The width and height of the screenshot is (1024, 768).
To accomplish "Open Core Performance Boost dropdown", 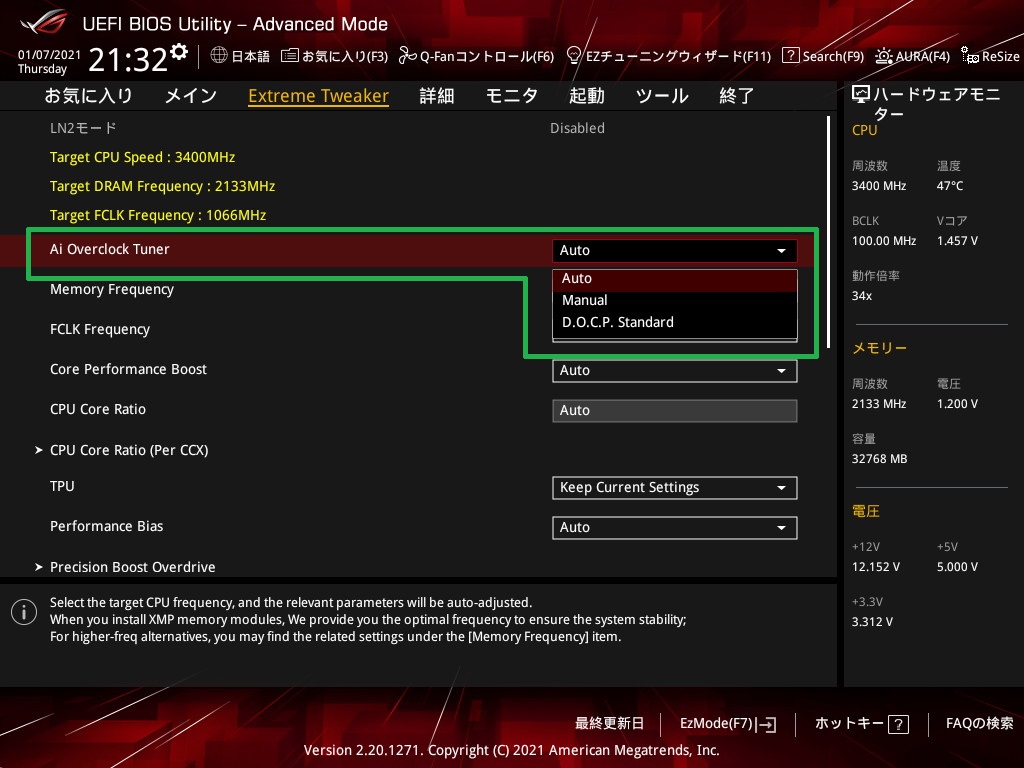I will (675, 370).
